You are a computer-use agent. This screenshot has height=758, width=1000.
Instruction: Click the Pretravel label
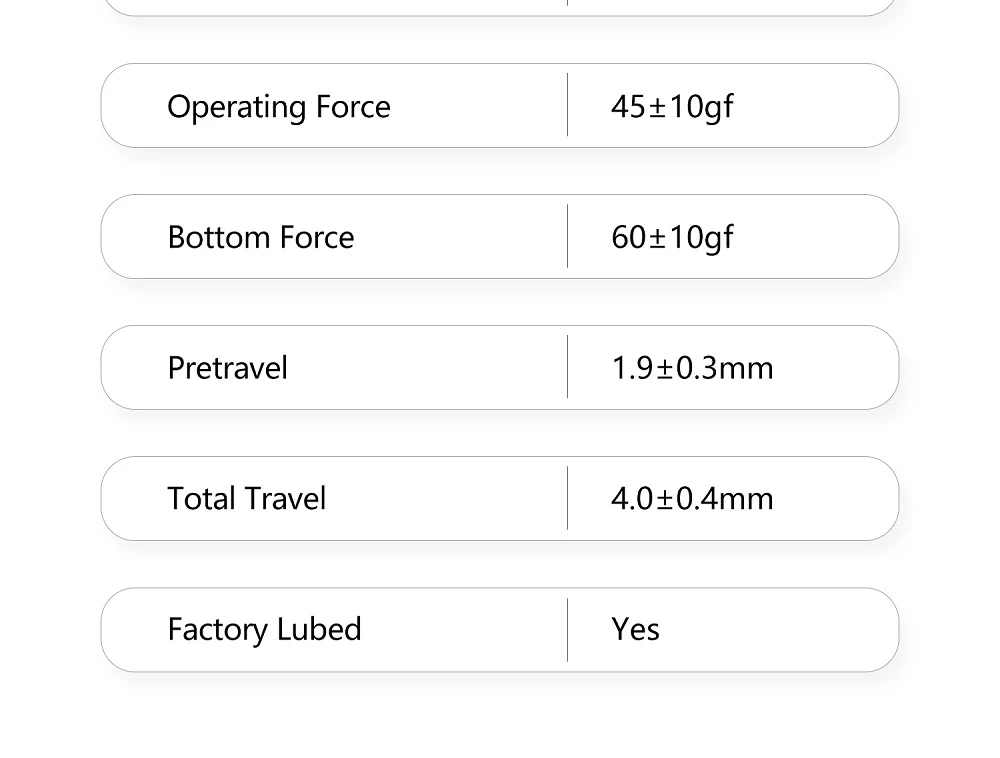[227, 368]
